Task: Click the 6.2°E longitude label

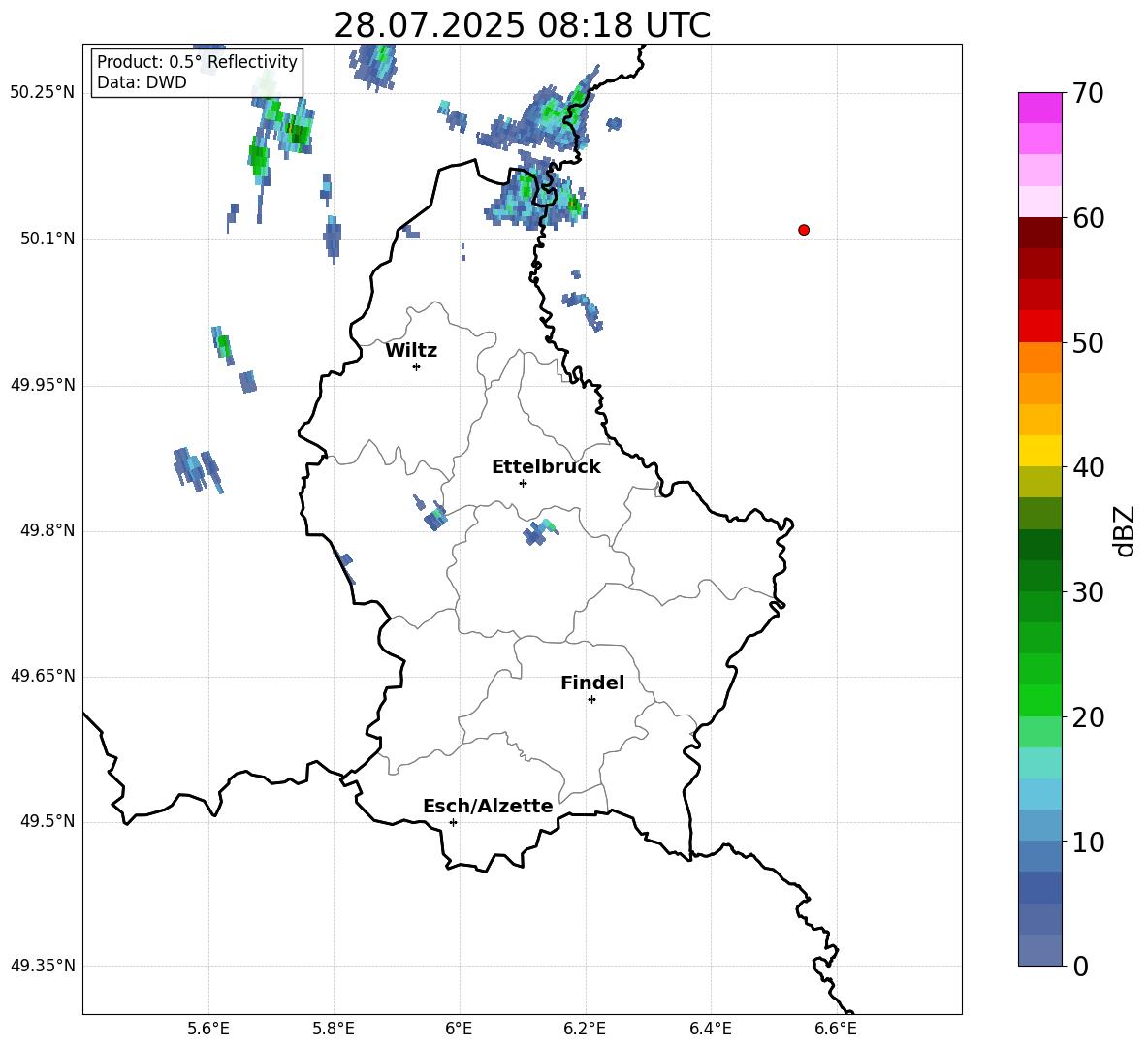Action: (x=585, y=1029)
